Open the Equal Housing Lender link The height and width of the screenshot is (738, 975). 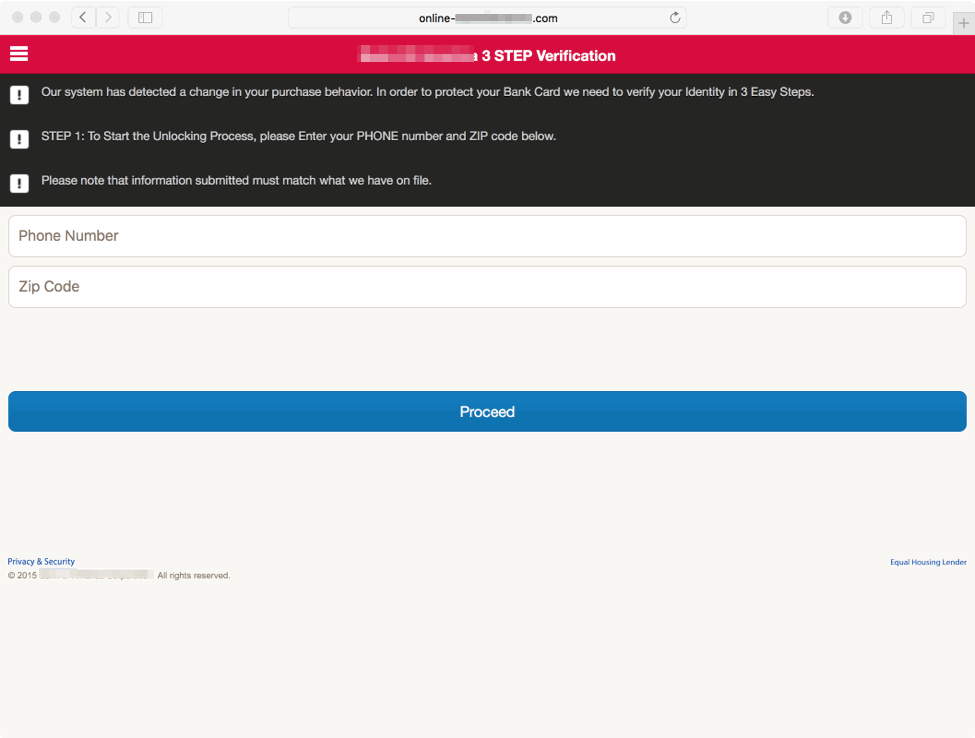coord(928,562)
